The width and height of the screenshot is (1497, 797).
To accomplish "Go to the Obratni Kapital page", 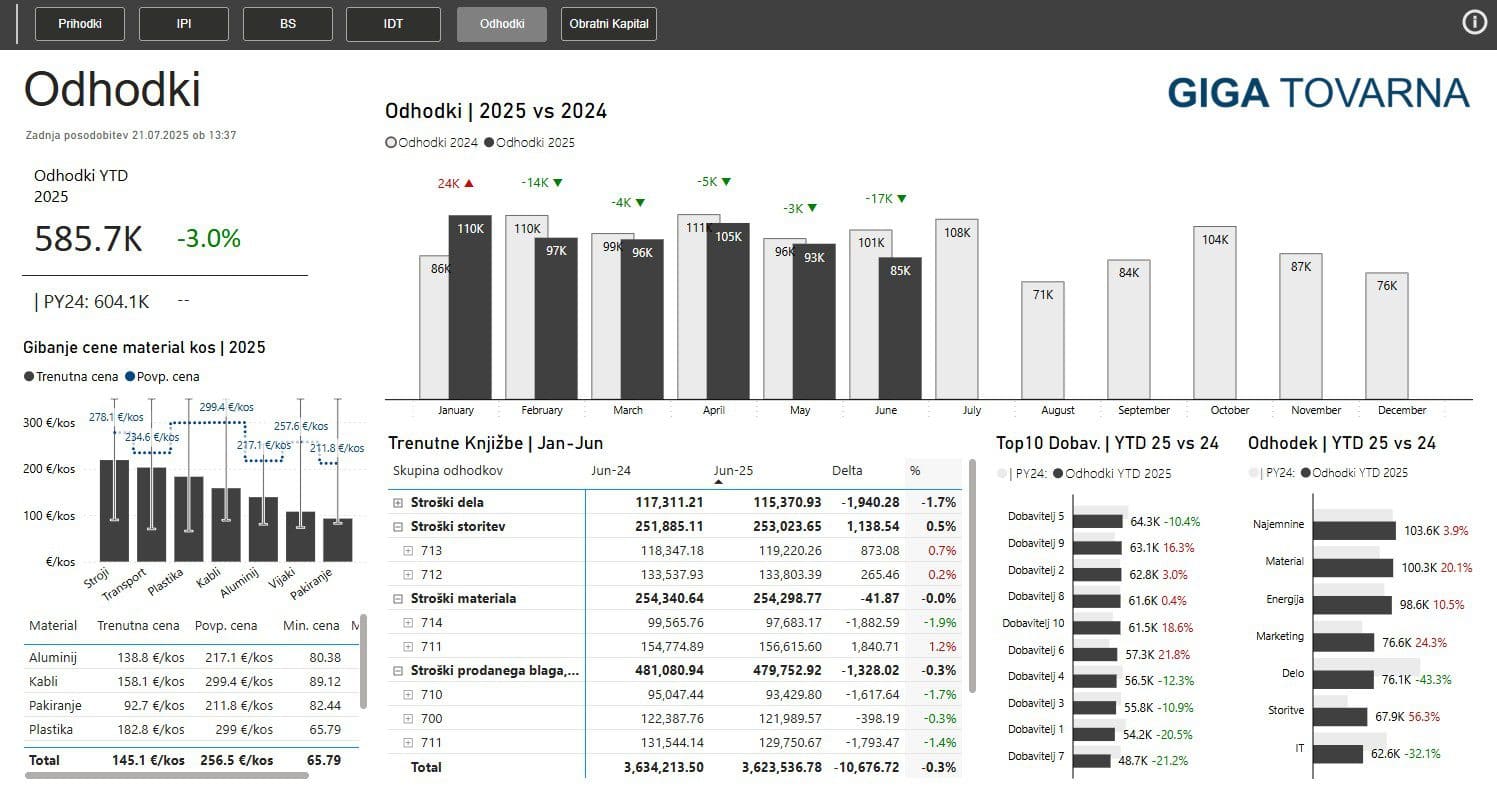I will point(608,24).
